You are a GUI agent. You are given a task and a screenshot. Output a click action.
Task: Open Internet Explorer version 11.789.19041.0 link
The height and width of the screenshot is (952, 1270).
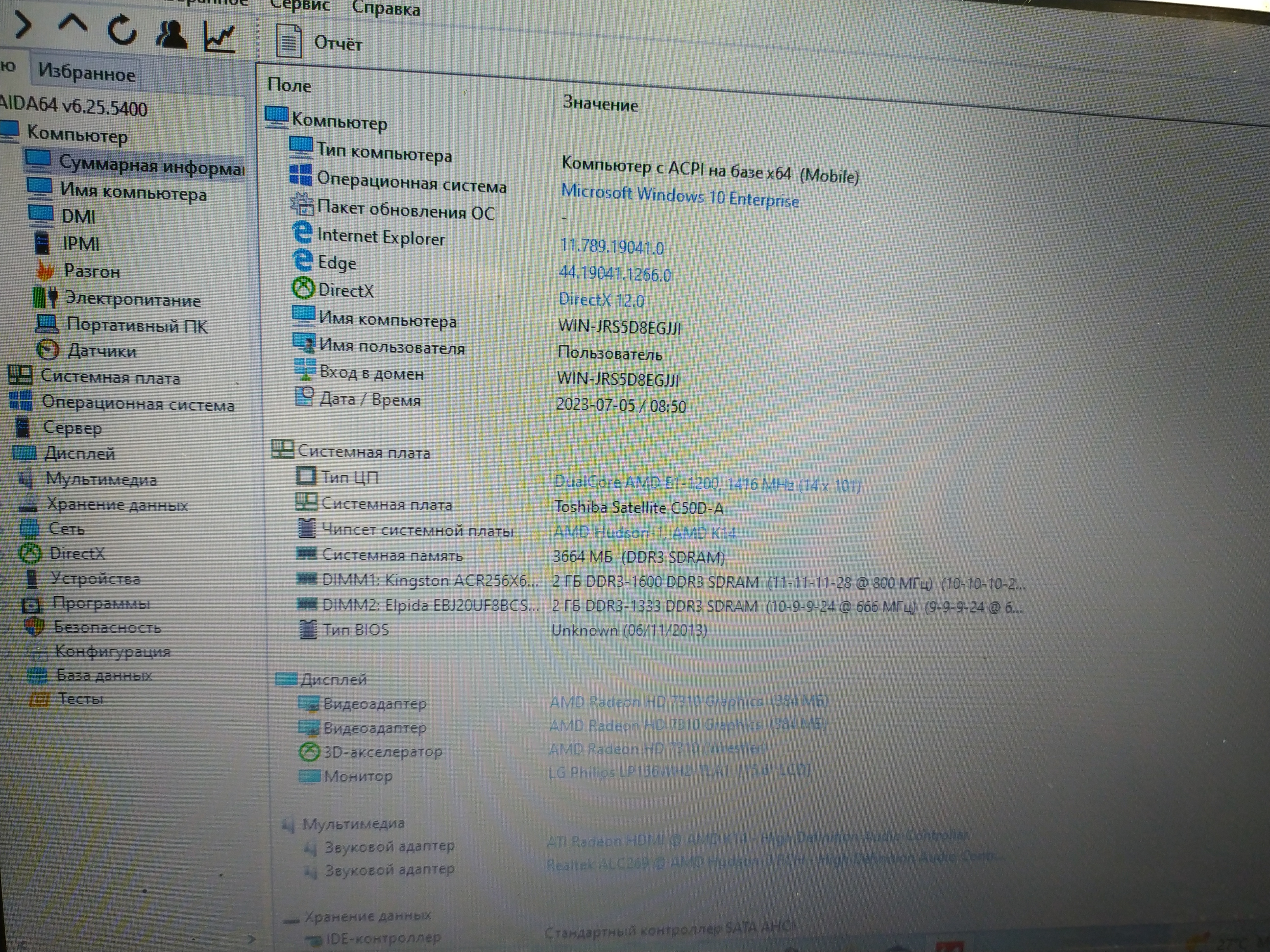611,246
